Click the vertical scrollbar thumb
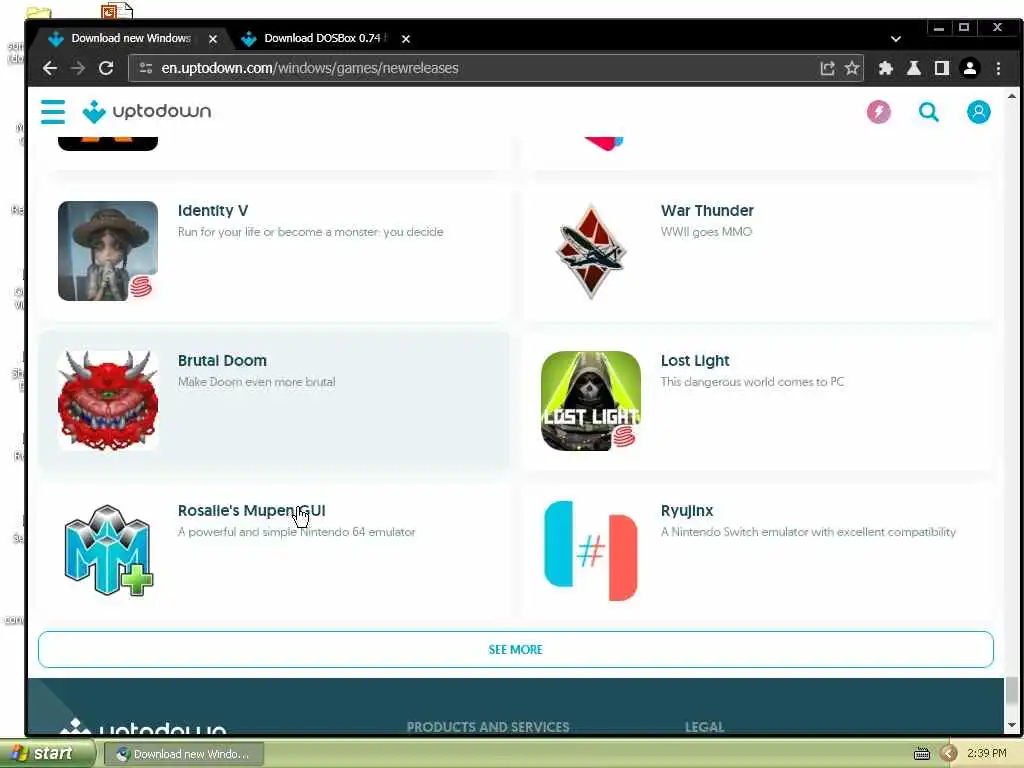The width and height of the screenshot is (1024, 768). [x=1012, y=692]
